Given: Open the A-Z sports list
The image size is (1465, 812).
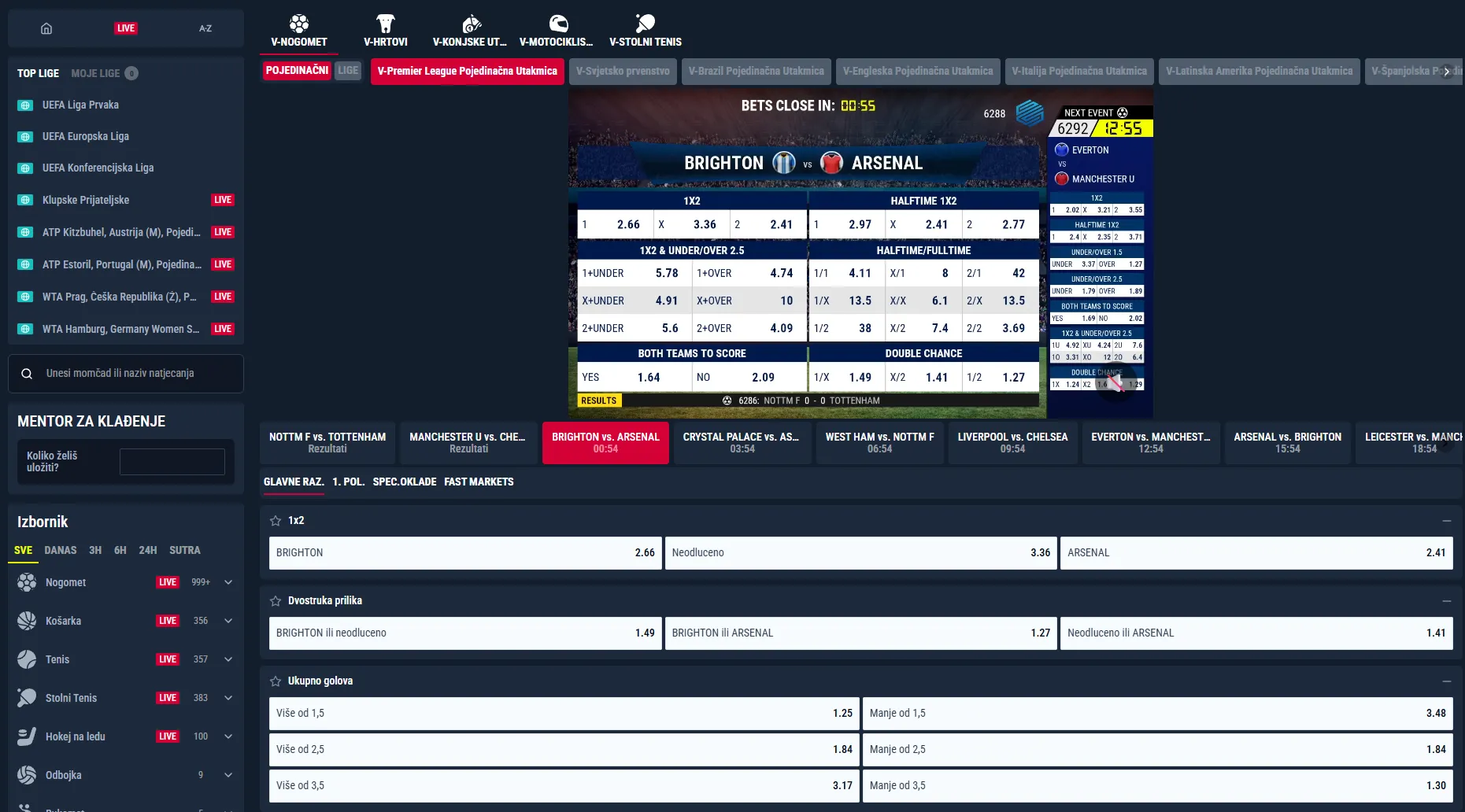Looking at the screenshot, I should (205, 28).
